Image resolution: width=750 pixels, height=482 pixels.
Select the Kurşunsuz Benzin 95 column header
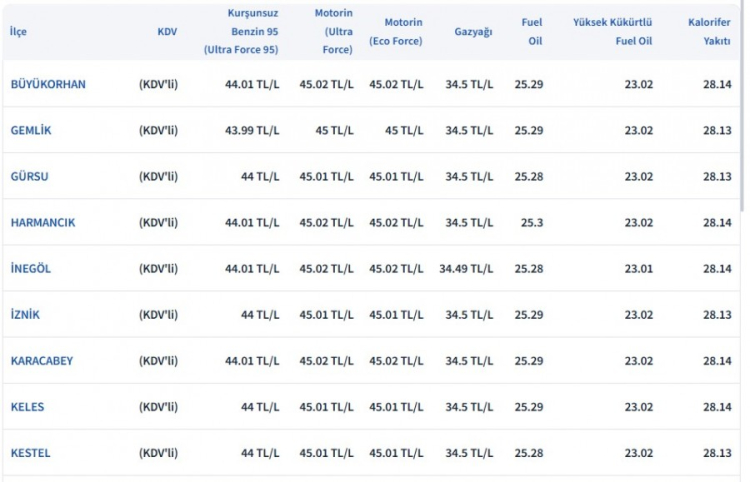(244, 32)
